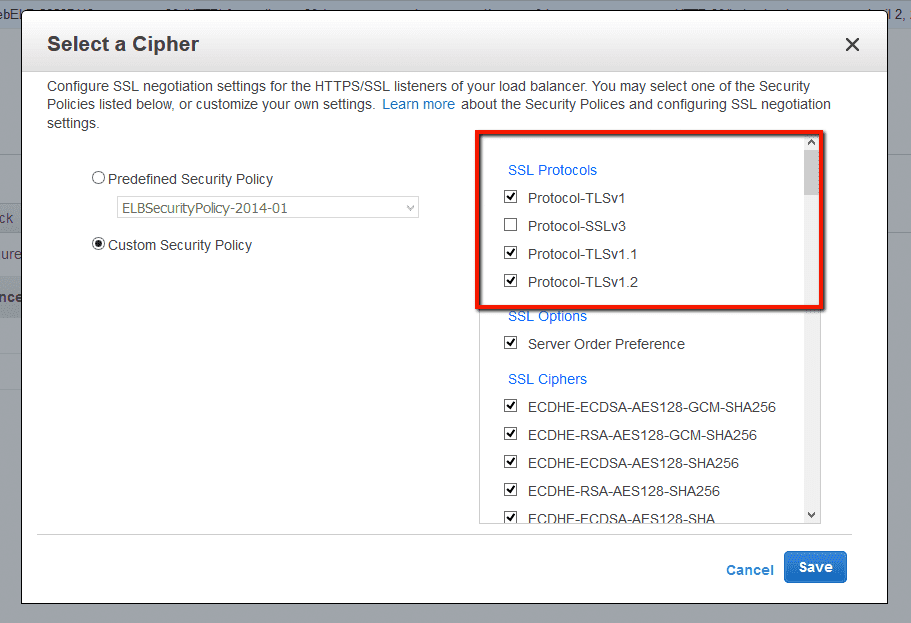Viewport: 911px width, 623px height.
Task: Open the Learn more link
Action: 418,105
